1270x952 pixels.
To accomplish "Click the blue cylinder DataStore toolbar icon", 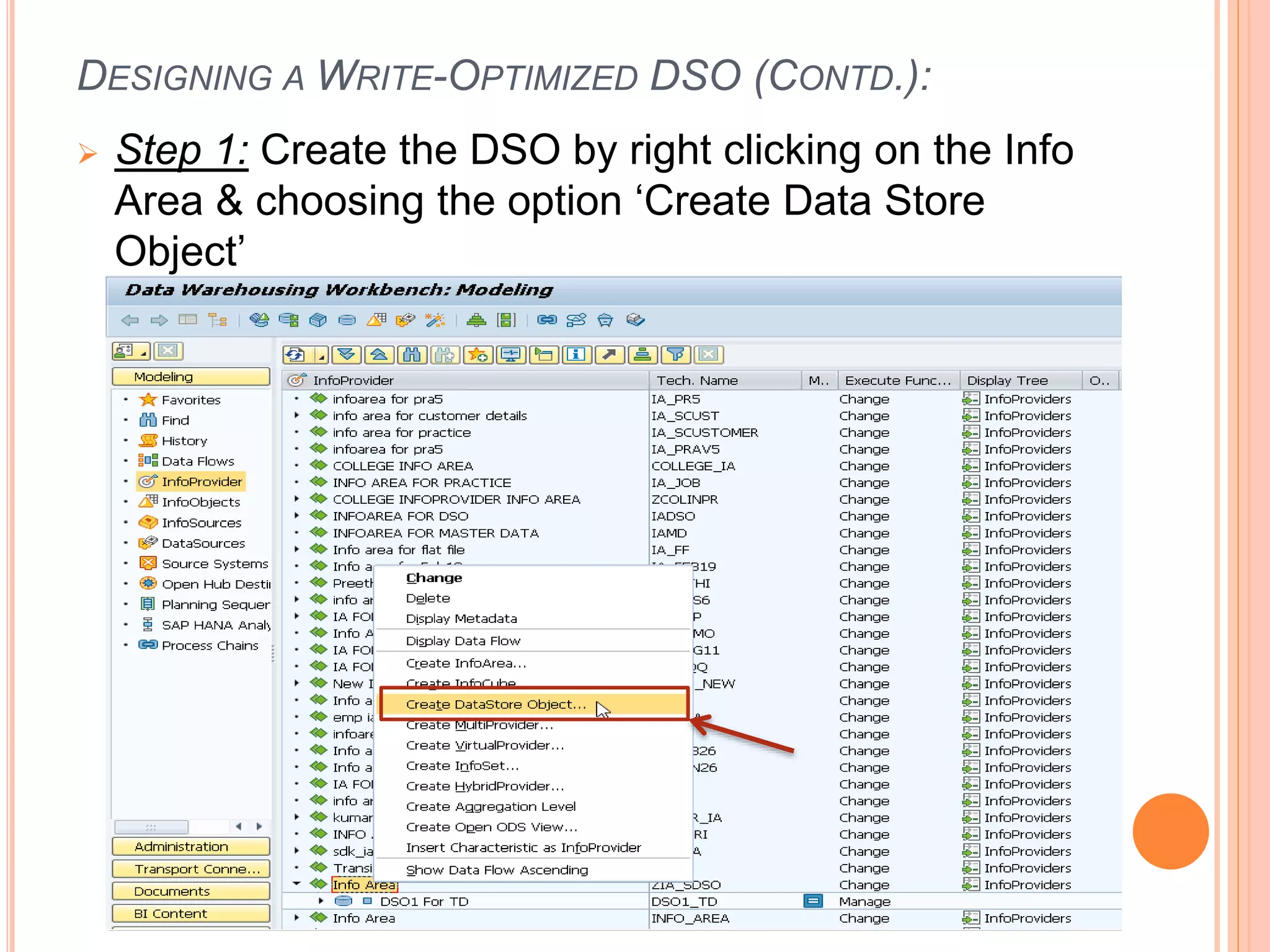I will tap(347, 320).
